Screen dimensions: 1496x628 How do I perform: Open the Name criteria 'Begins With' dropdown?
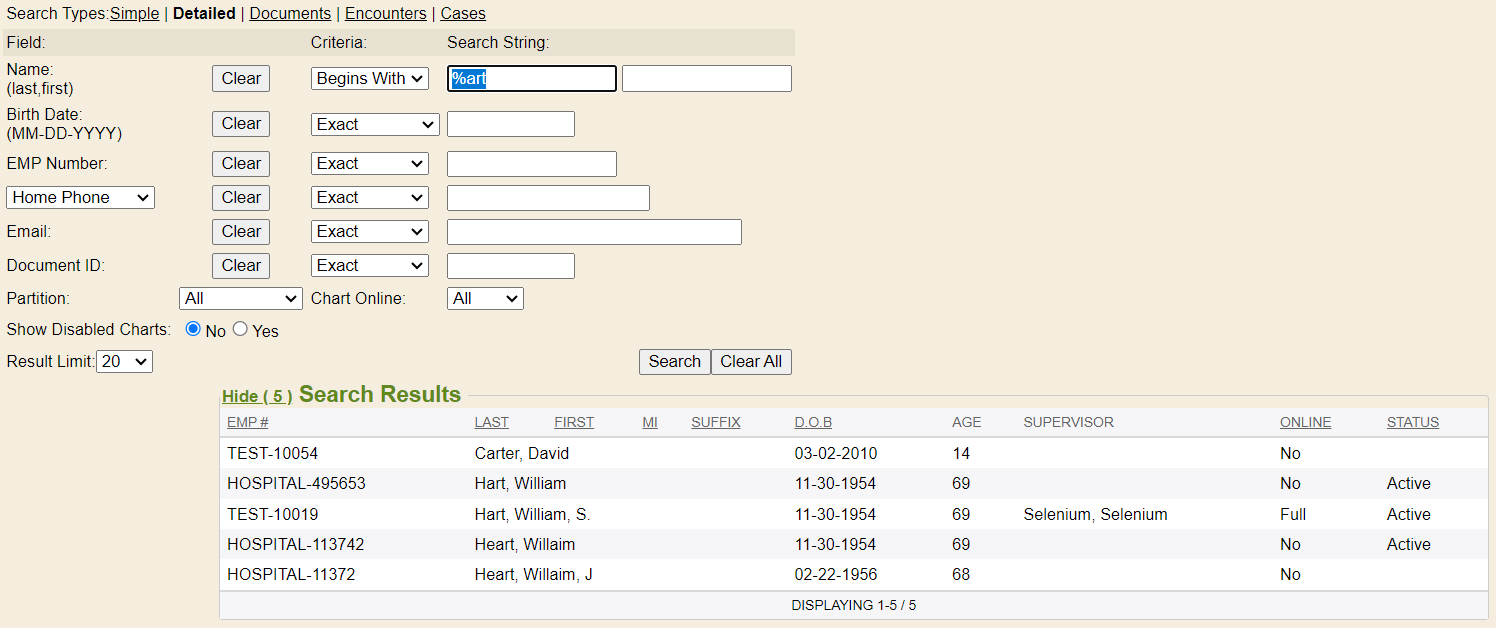coord(369,79)
